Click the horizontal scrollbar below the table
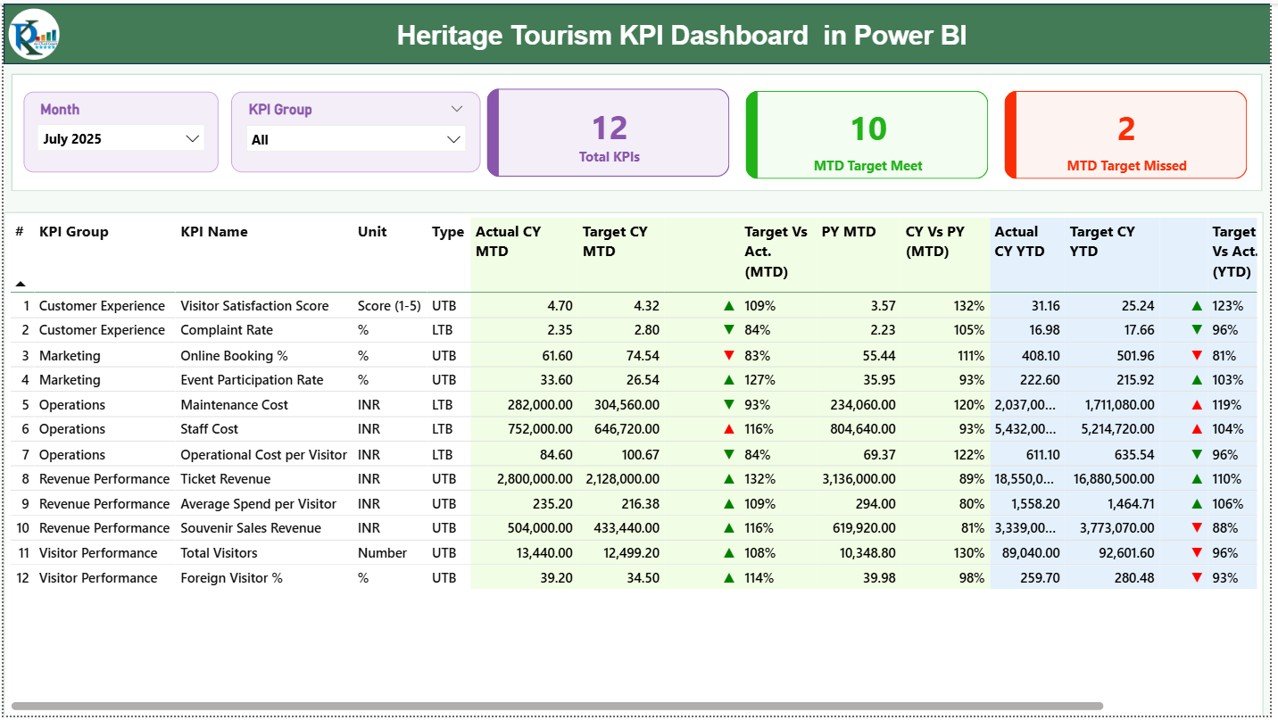This screenshot has height=720, width=1278. click(x=557, y=706)
